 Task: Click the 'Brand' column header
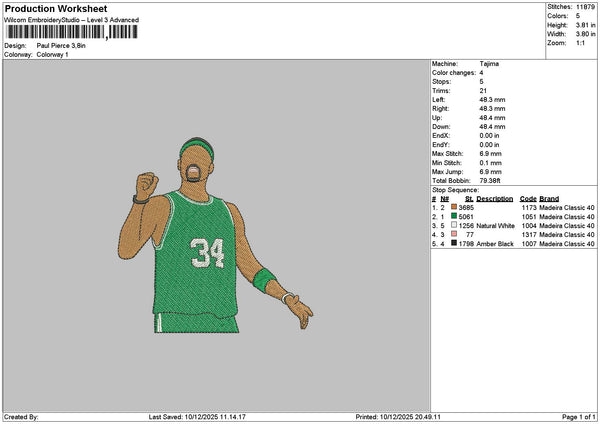coord(549,199)
